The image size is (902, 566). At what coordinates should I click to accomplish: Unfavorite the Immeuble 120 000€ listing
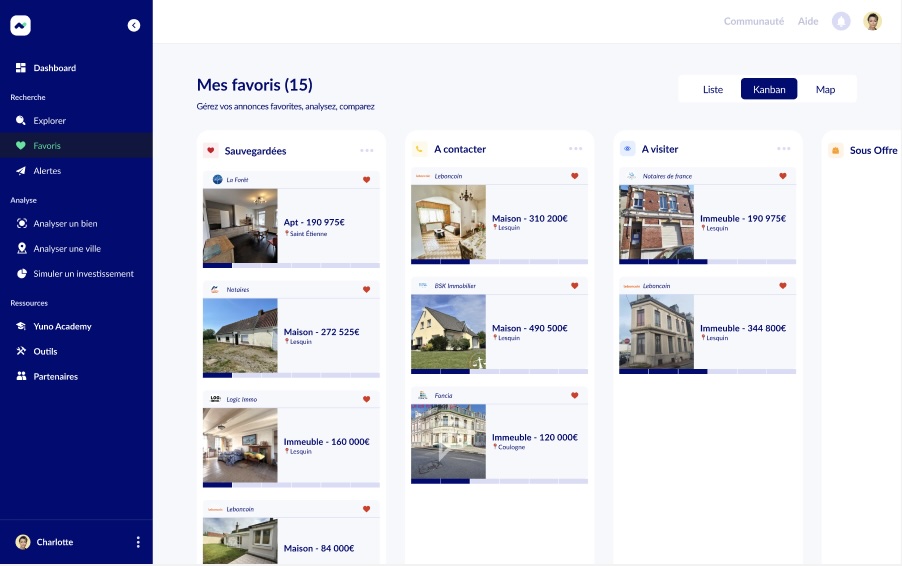point(575,395)
